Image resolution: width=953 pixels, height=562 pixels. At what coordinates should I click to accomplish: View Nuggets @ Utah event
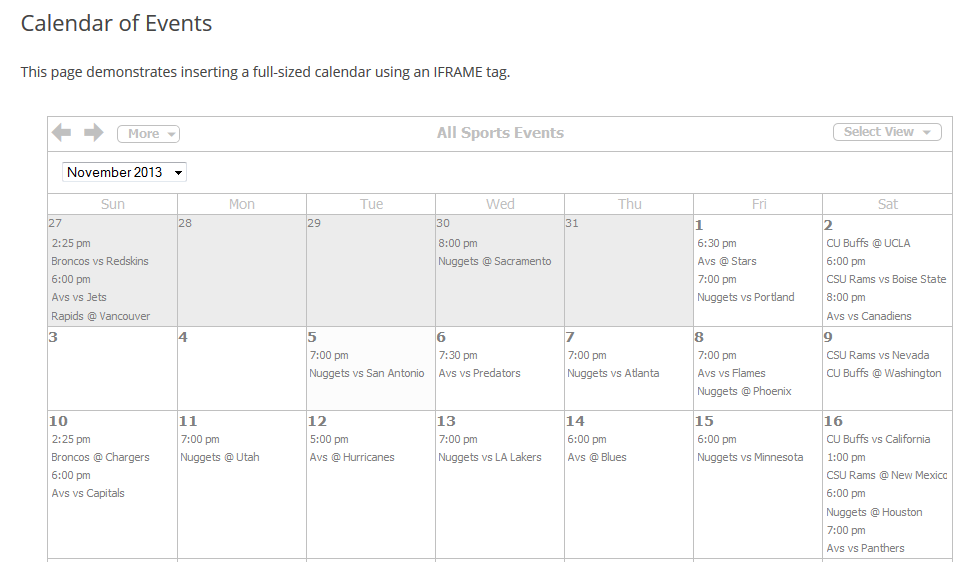click(219, 457)
